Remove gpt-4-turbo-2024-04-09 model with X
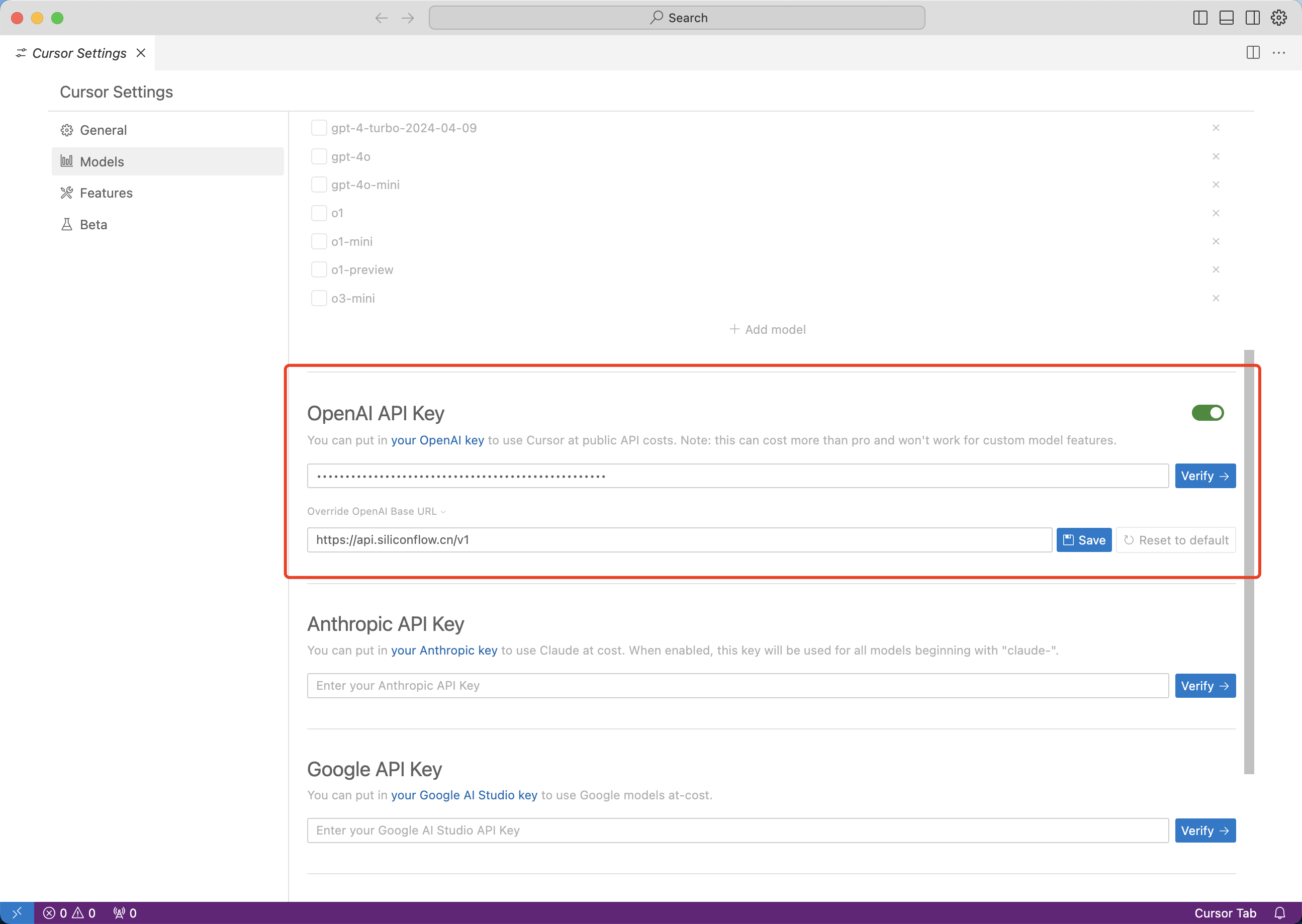 tap(1216, 128)
